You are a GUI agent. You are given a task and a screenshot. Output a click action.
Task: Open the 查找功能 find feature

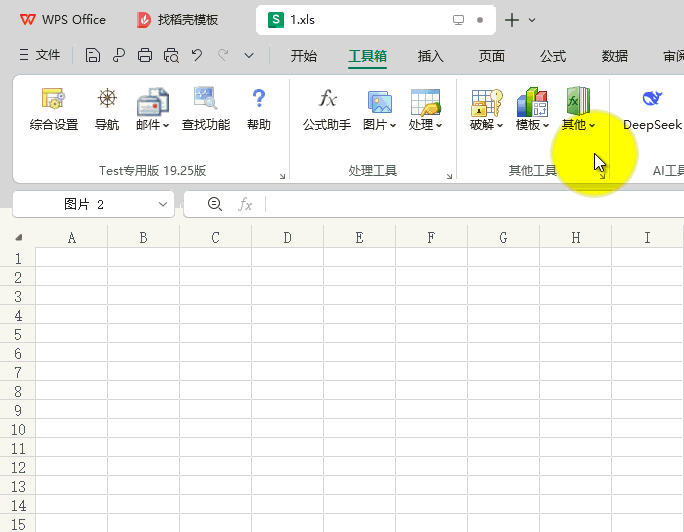pos(205,109)
